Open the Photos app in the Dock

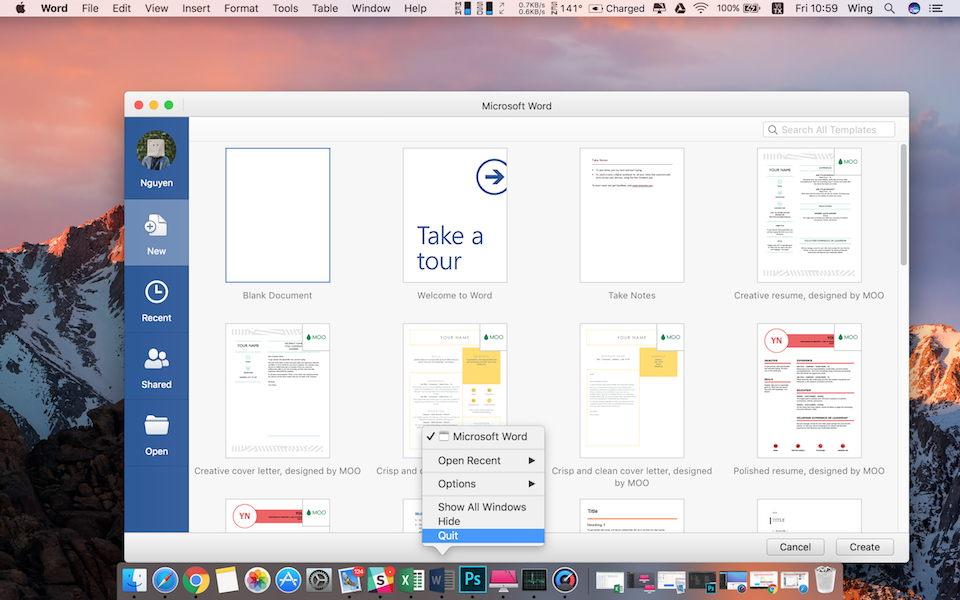[257, 579]
